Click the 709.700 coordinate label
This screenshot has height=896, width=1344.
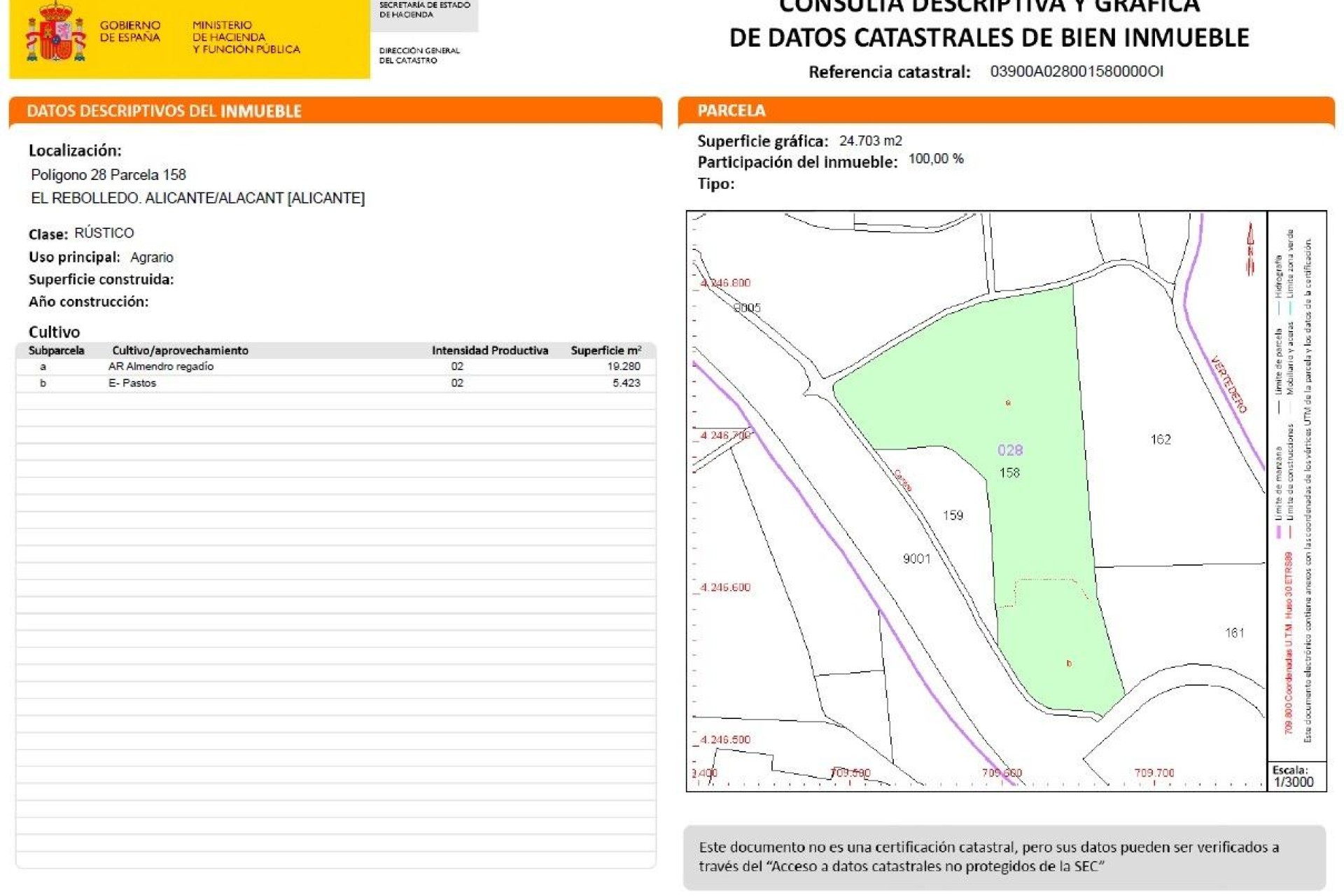click(1154, 773)
